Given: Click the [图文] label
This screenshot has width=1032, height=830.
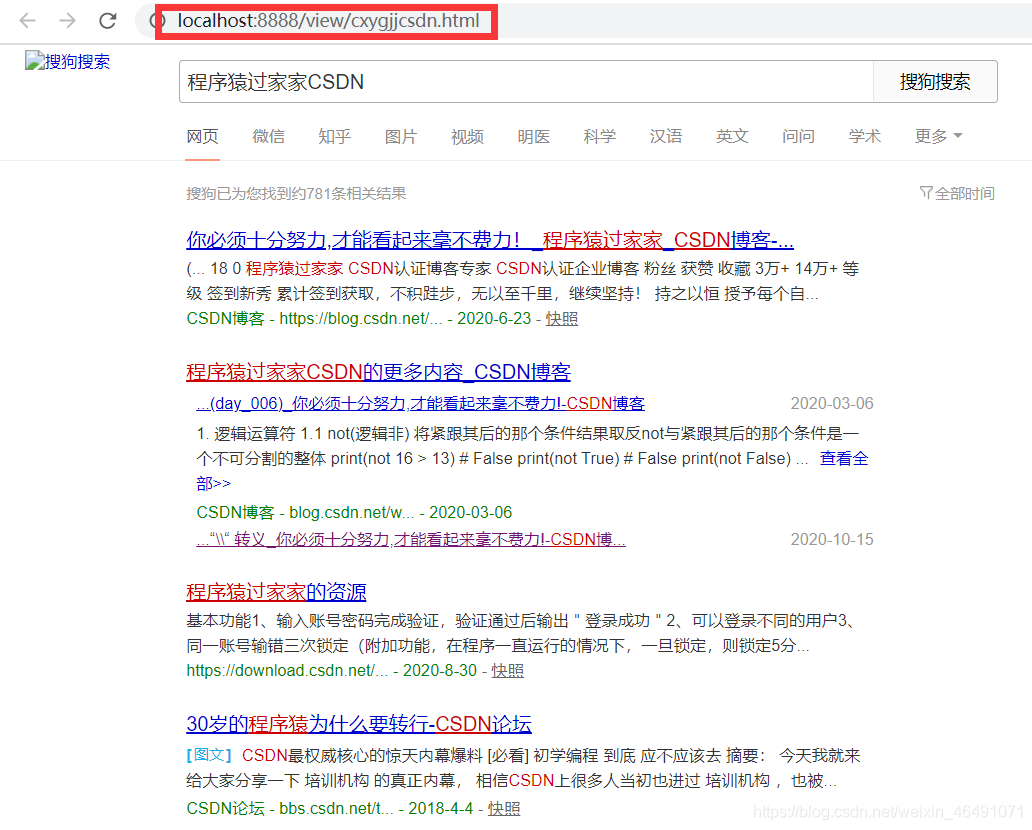Looking at the screenshot, I should pyautogui.click(x=209, y=756).
